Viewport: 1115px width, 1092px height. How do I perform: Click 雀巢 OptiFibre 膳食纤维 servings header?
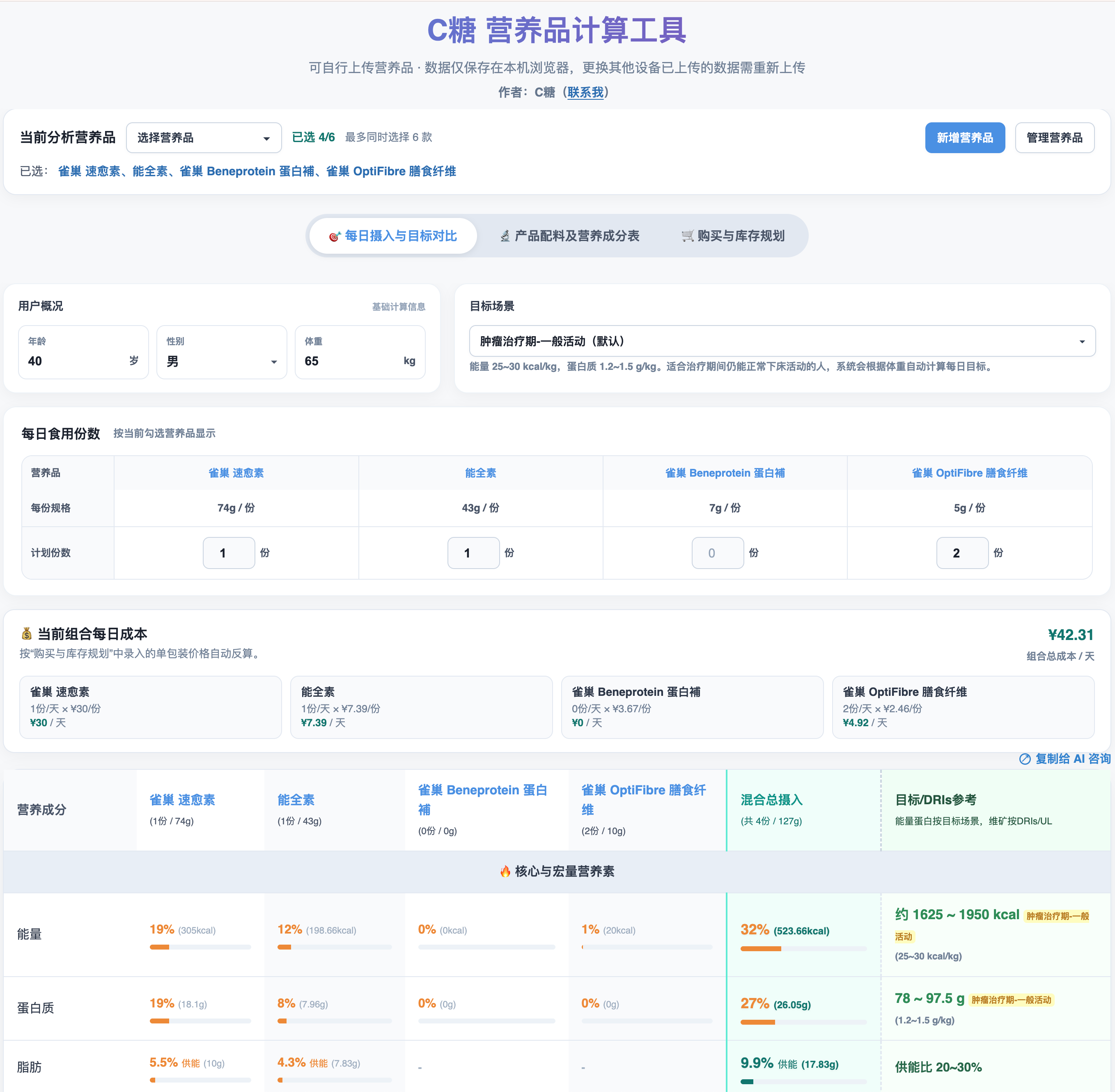click(969, 473)
